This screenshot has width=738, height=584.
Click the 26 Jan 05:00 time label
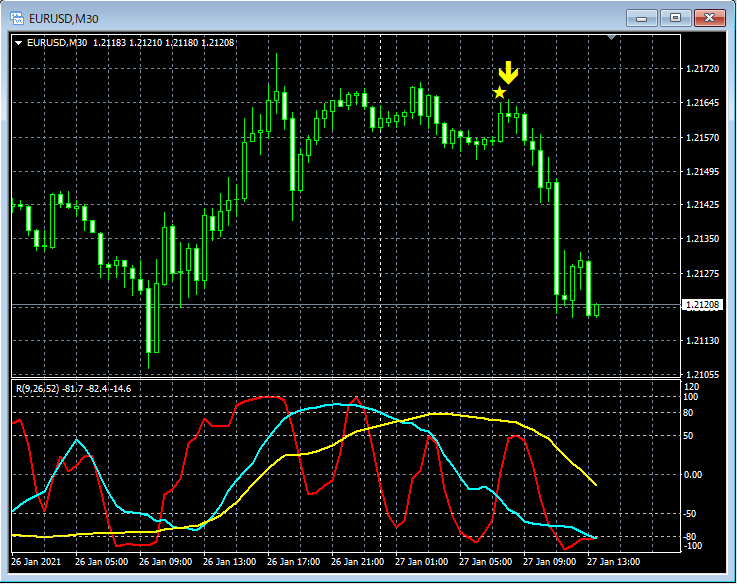click(x=101, y=562)
